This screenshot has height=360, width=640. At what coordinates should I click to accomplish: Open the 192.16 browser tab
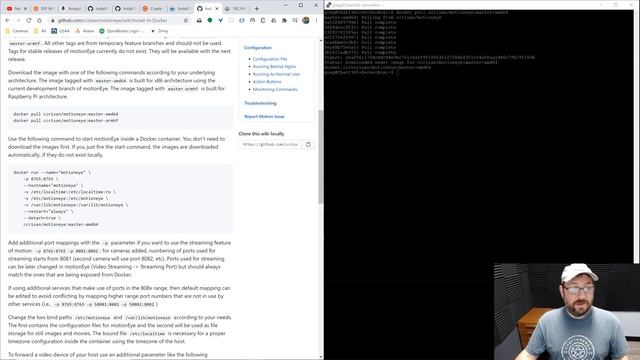point(236,8)
